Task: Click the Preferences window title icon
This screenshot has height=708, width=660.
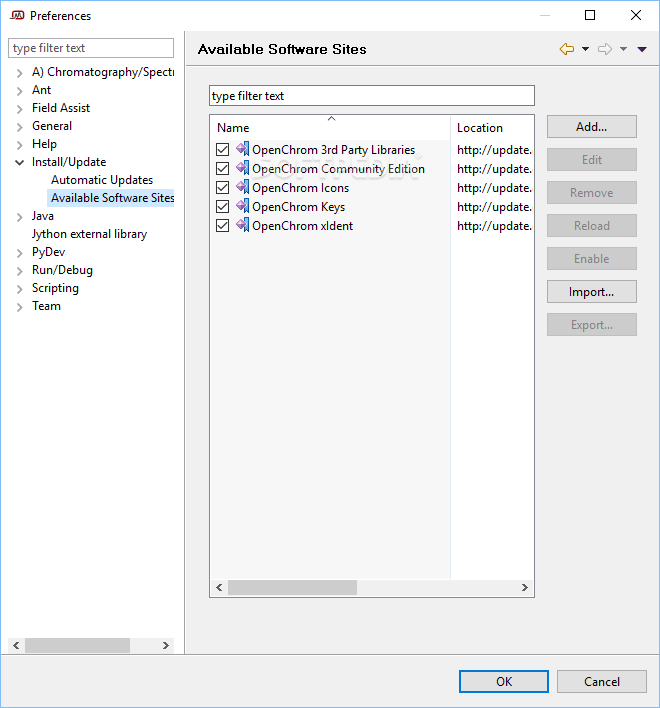Action: pos(17,15)
